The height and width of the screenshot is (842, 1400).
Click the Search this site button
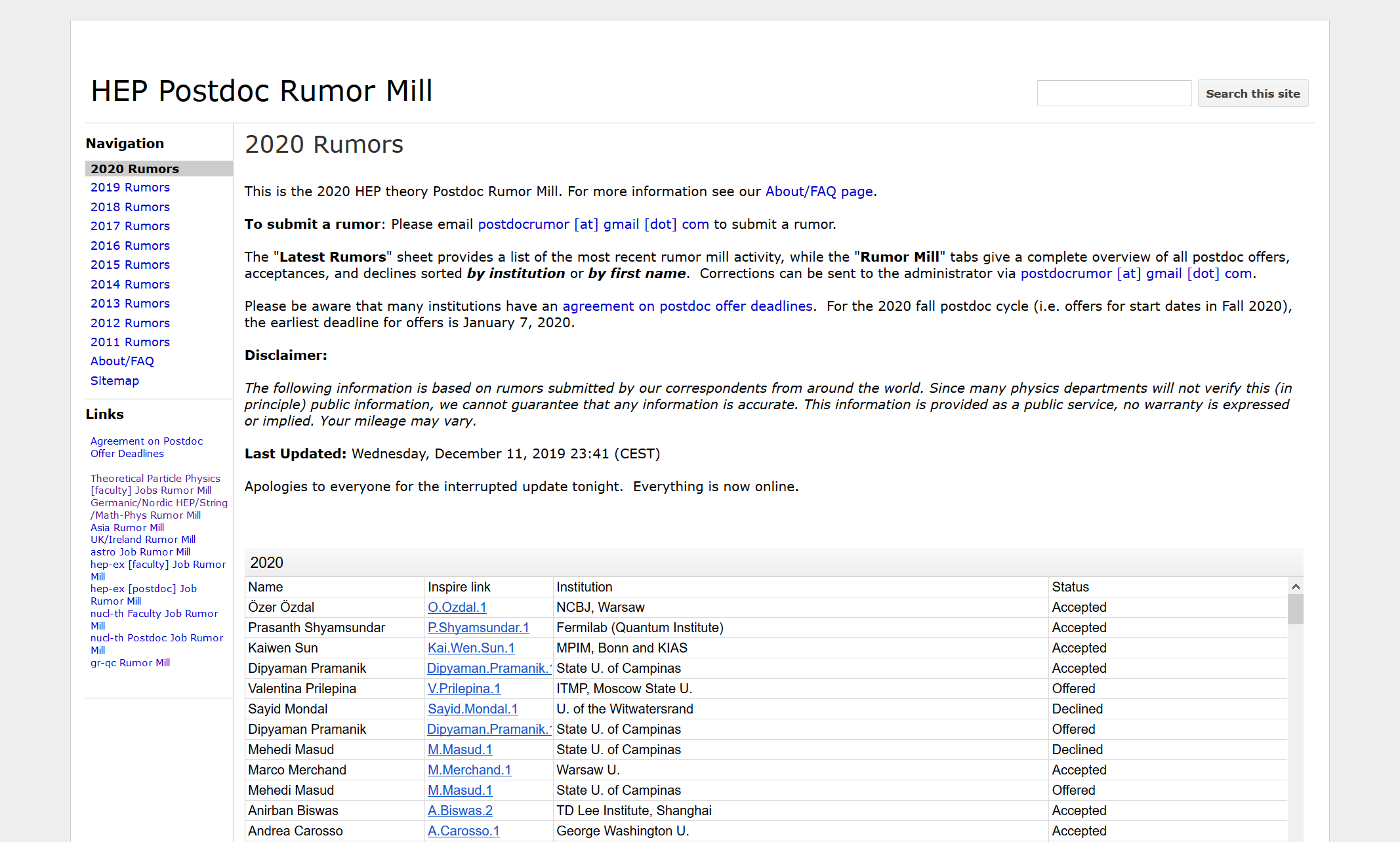click(1252, 93)
